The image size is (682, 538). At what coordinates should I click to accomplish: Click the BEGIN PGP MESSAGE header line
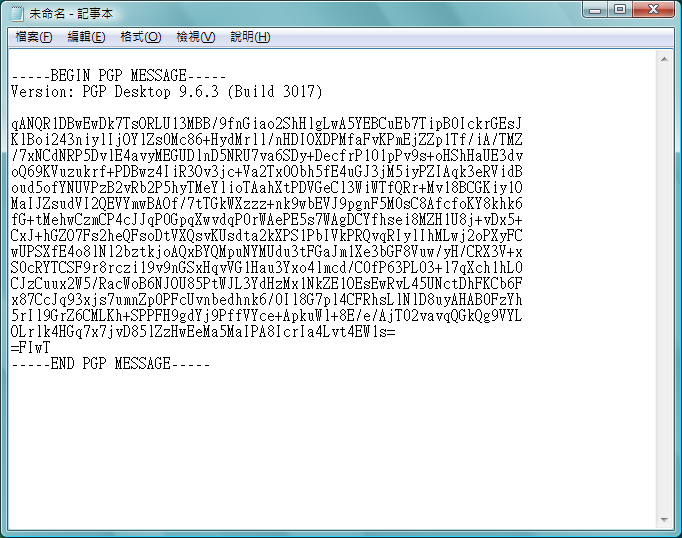(x=118, y=76)
